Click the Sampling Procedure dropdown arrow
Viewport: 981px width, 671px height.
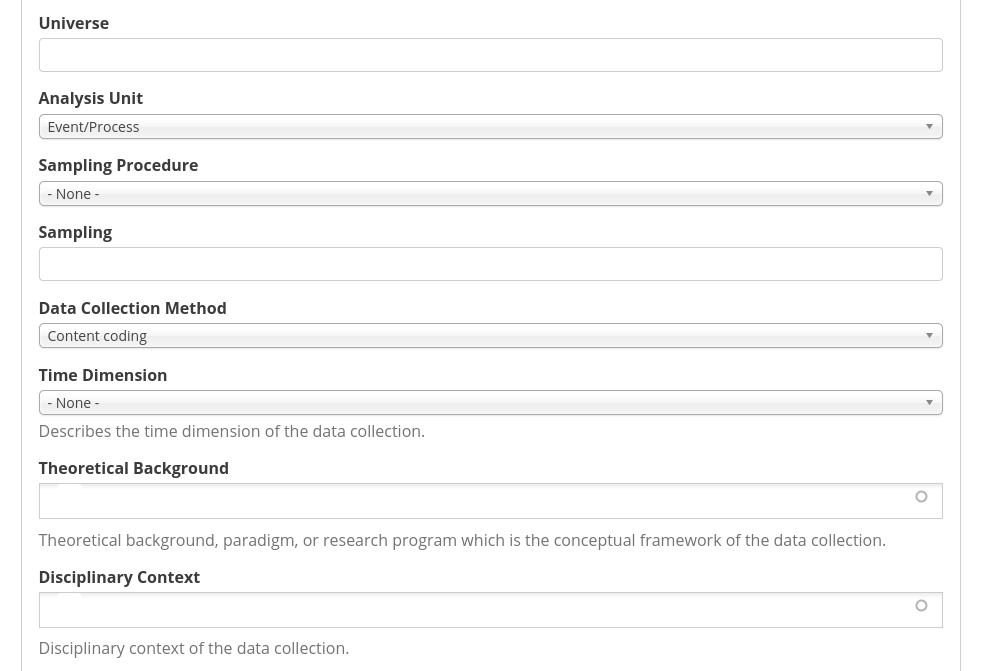pyautogui.click(x=929, y=194)
